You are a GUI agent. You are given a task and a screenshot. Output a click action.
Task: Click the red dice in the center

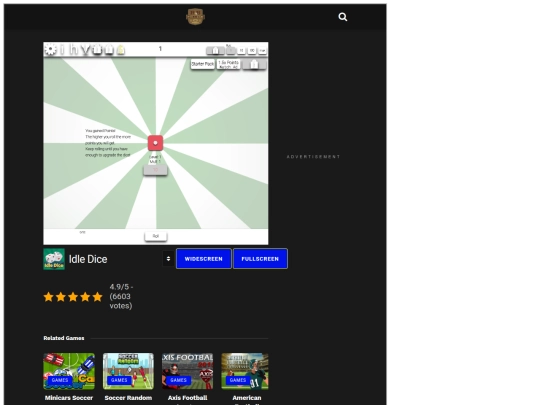(x=155, y=143)
